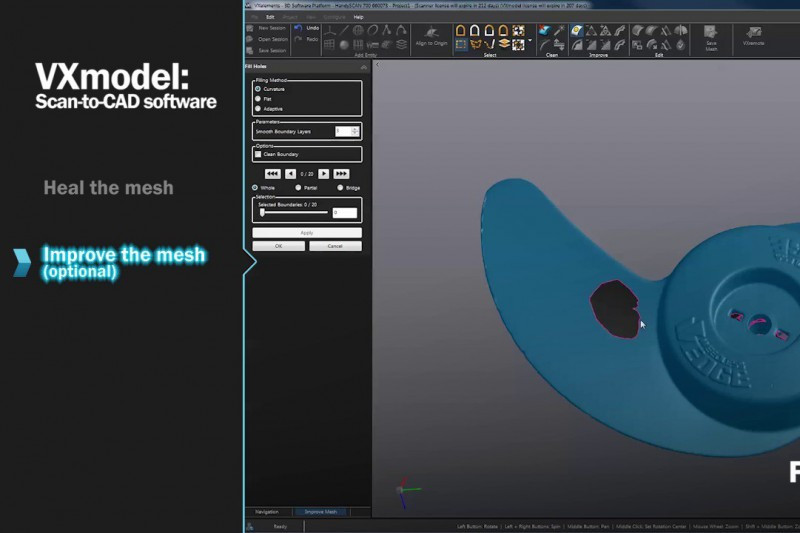Click the Apply button
Image resolution: width=800 pixels, height=533 pixels.
pyautogui.click(x=307, y=233)
